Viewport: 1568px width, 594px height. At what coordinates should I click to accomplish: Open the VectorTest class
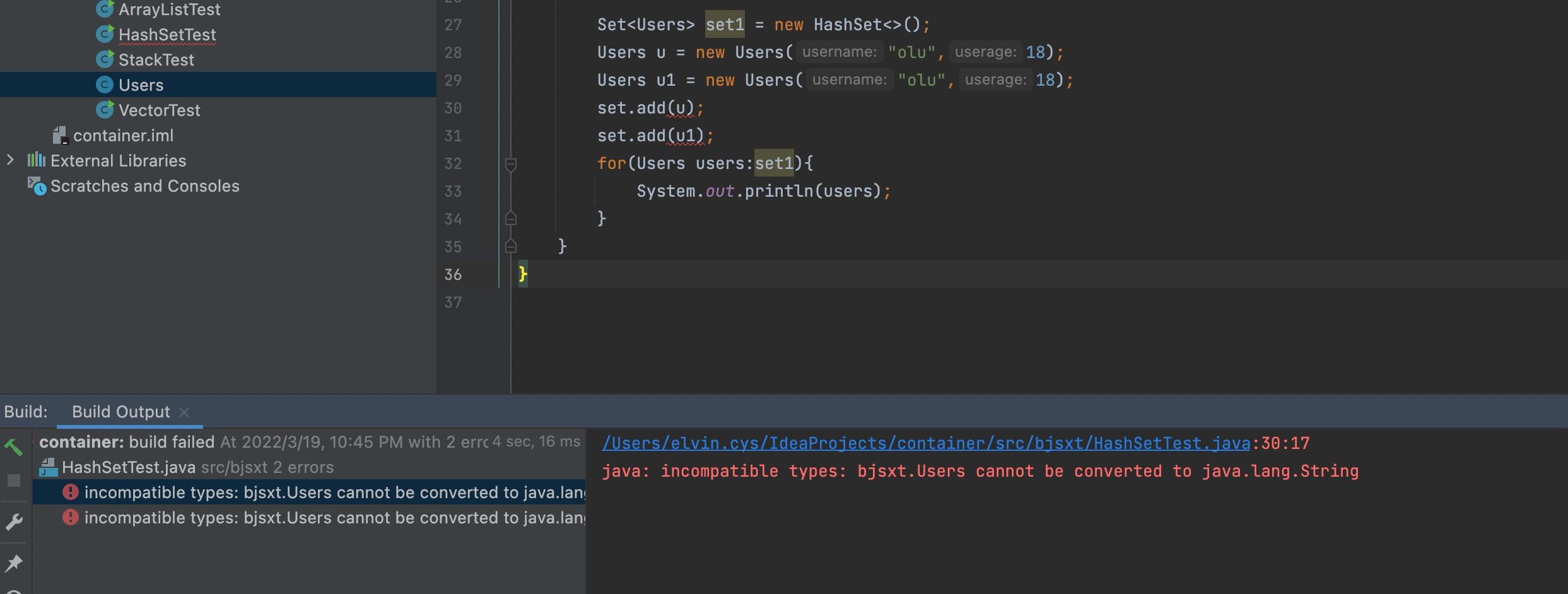click(x=159, y=110)
